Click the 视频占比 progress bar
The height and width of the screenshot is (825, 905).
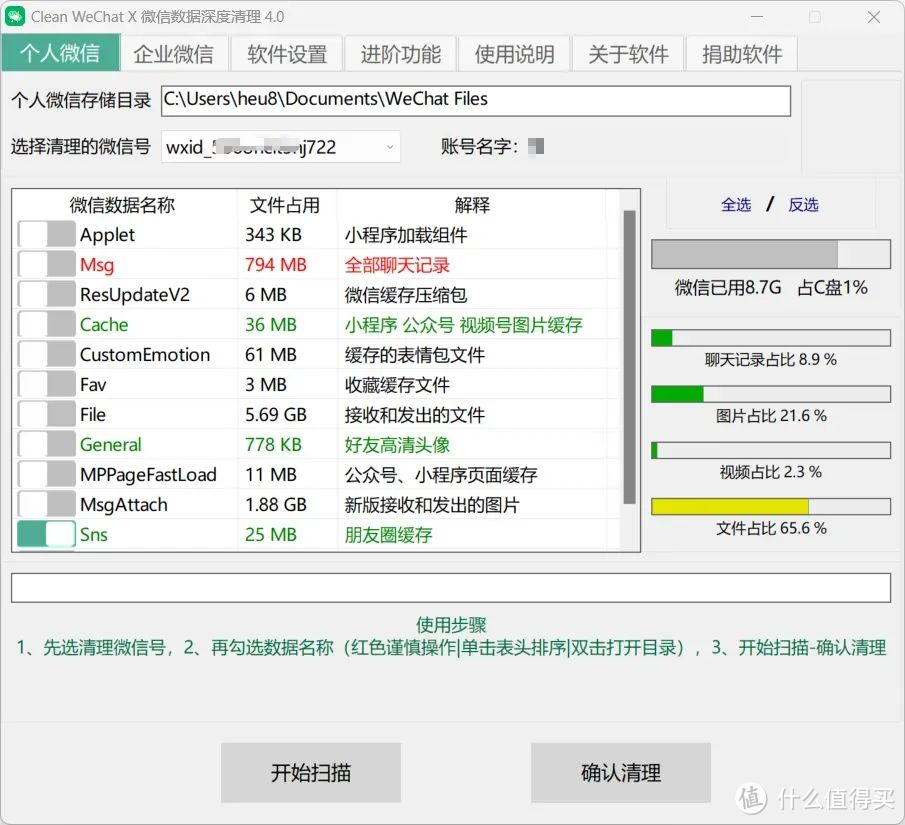point(771,450)
